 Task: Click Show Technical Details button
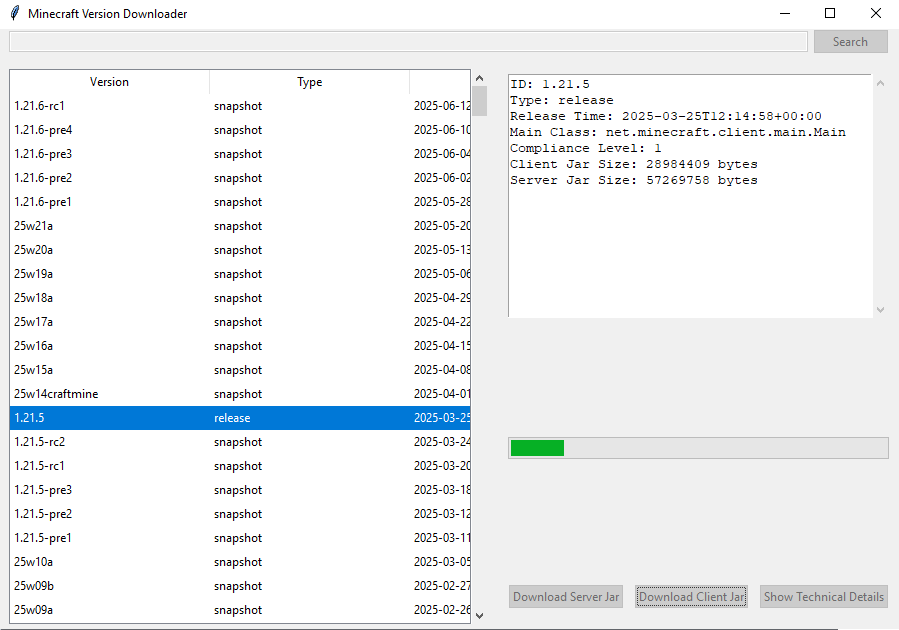(824, 597)
